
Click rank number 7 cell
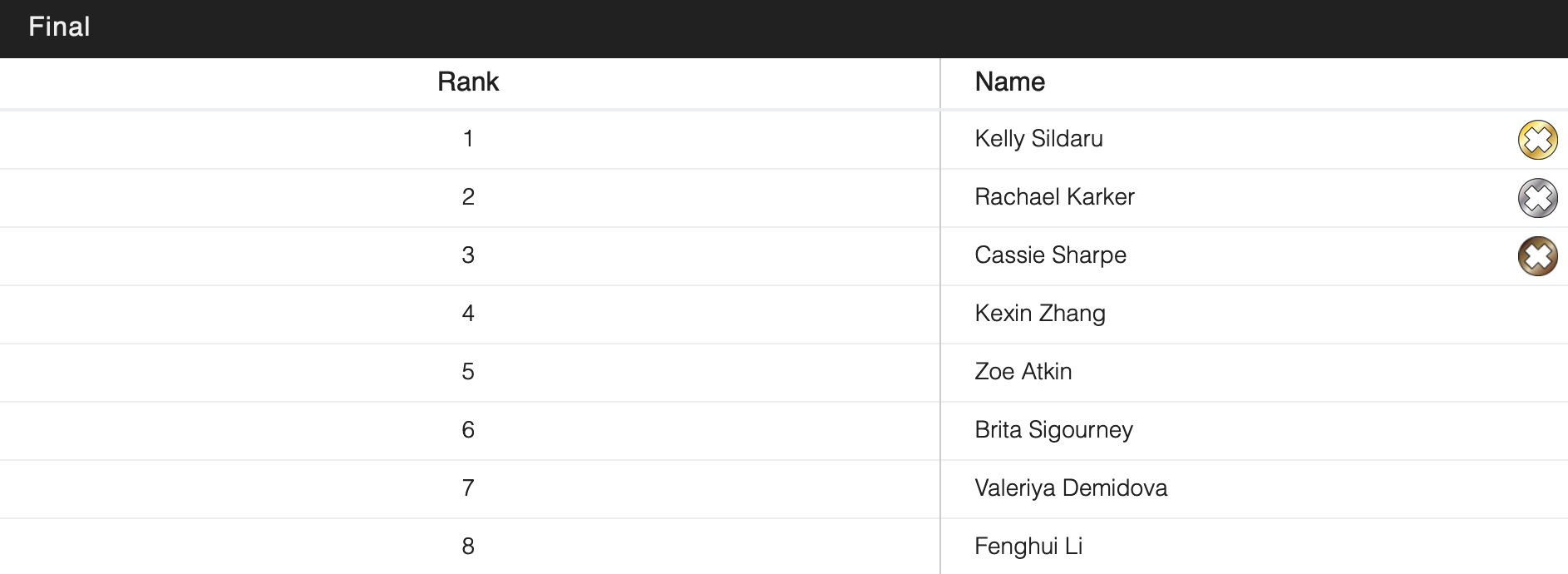tap(468, 488)
